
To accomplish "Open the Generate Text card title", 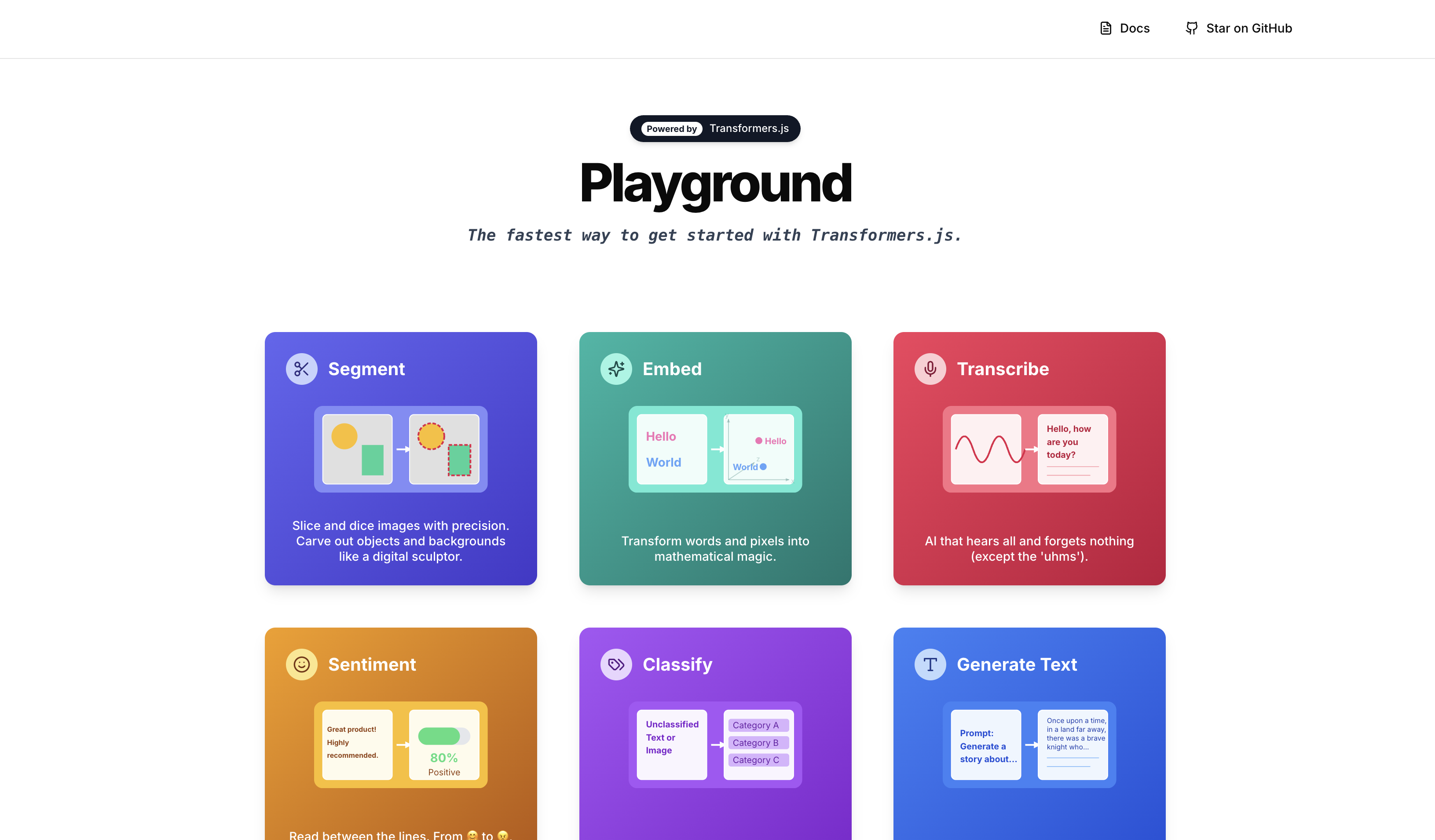I will click(1017, 664).
